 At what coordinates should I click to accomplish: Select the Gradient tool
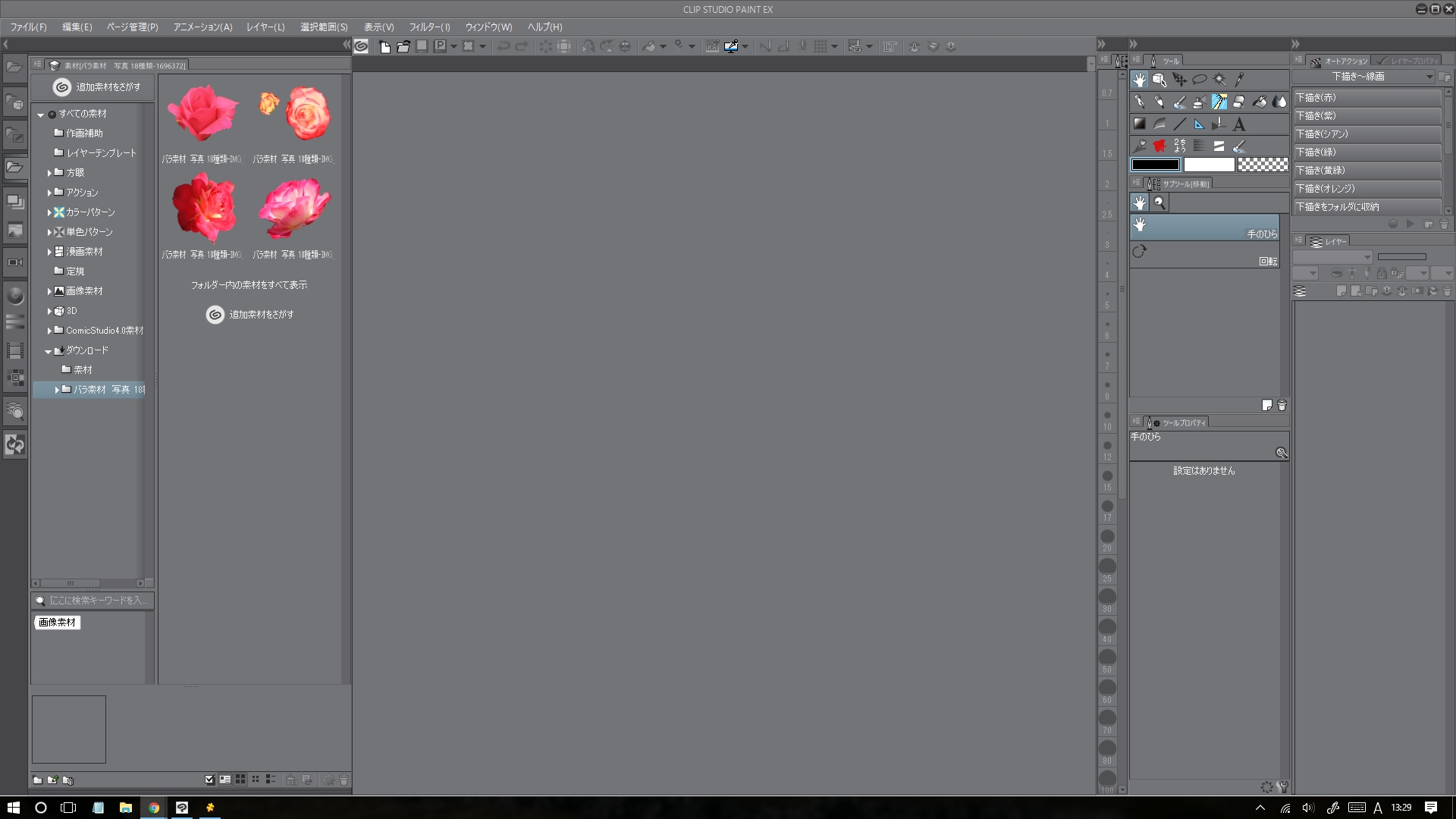pos(1139,124)
